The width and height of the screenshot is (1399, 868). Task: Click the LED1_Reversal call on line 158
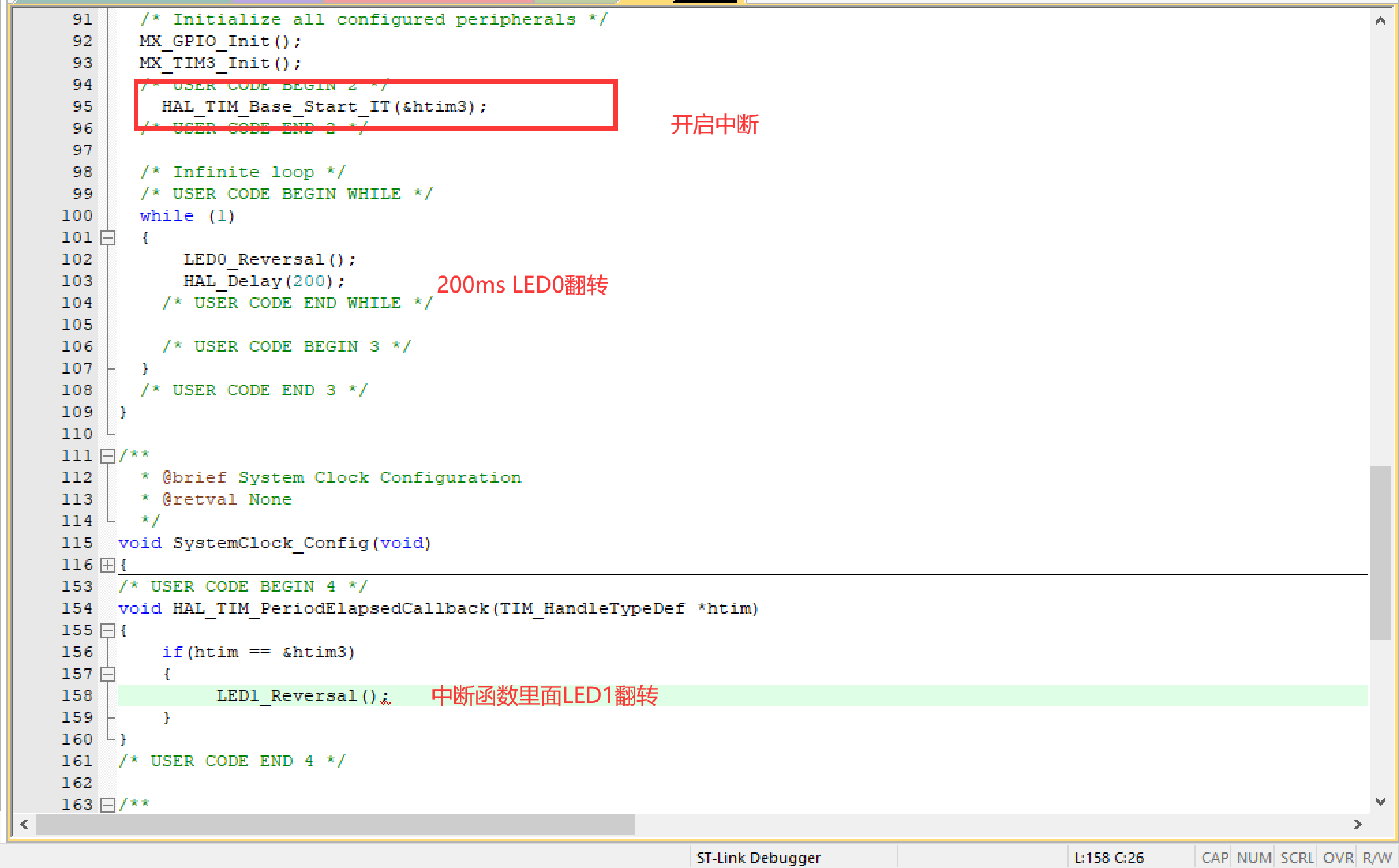(x=297, y=695)
